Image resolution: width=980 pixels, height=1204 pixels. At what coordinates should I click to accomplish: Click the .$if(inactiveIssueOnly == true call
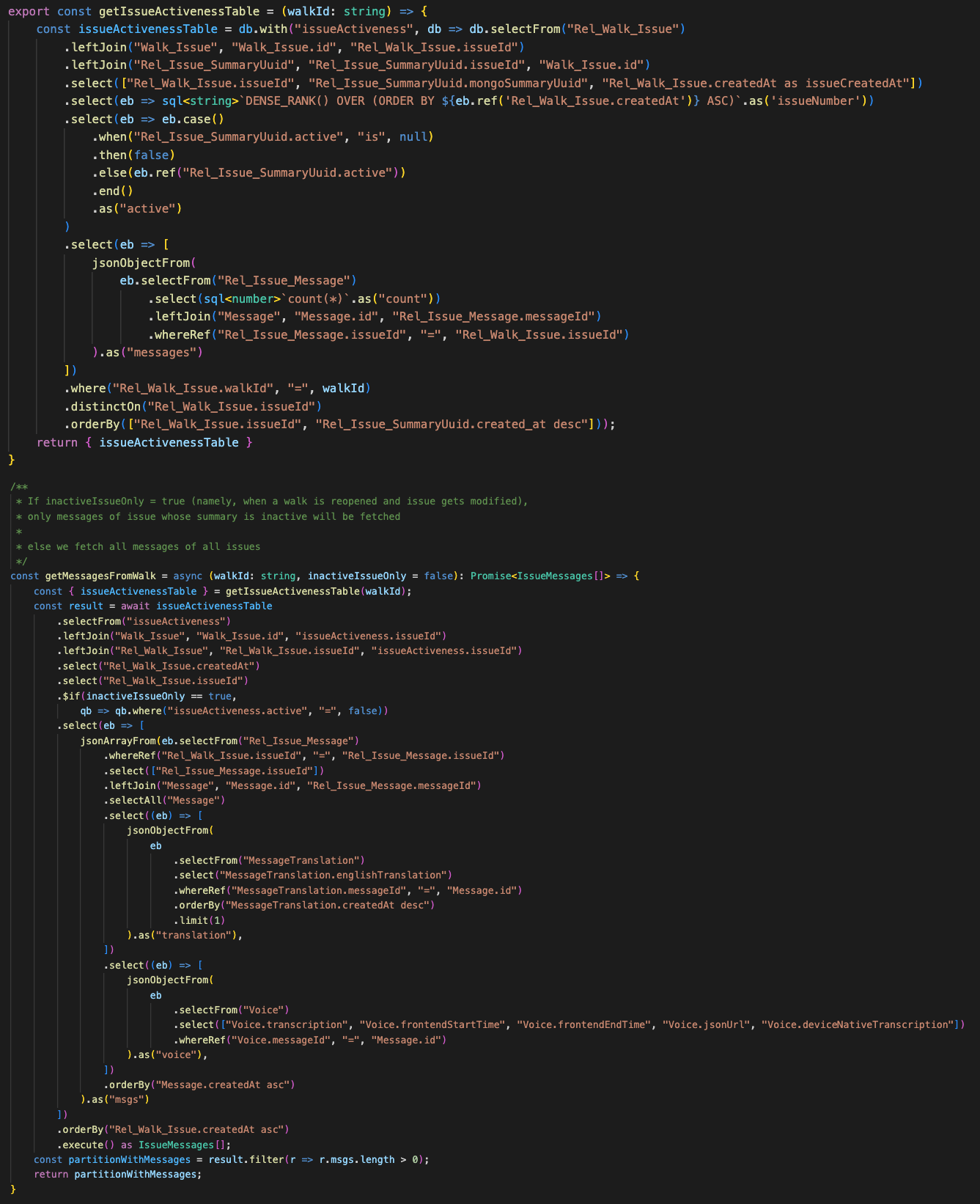pos(147,696)
